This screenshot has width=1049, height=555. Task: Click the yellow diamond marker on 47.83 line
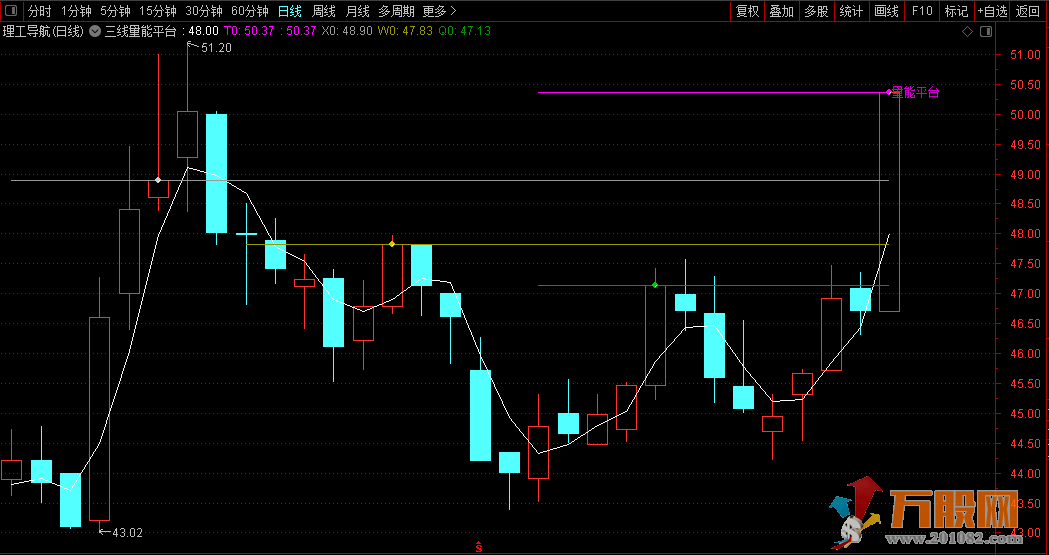392,244
